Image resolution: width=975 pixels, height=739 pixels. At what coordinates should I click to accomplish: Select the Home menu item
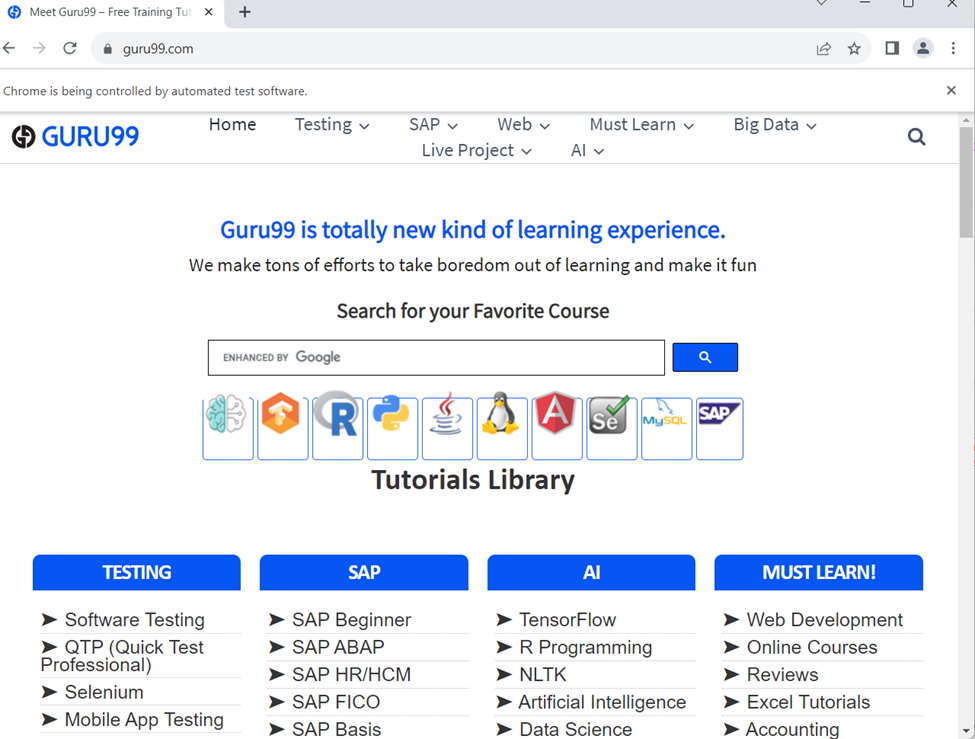pyautogui.click(x=232, y=125)
